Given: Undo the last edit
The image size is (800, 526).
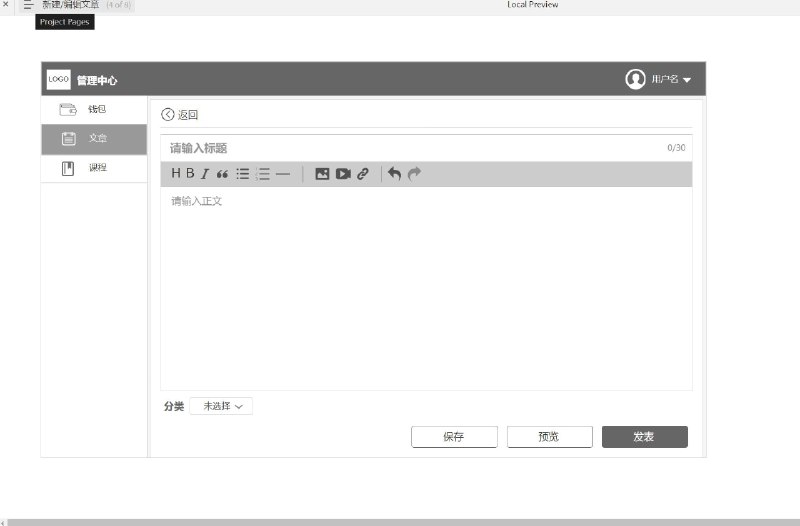Looking at the screenshot, I should point(394,174).
